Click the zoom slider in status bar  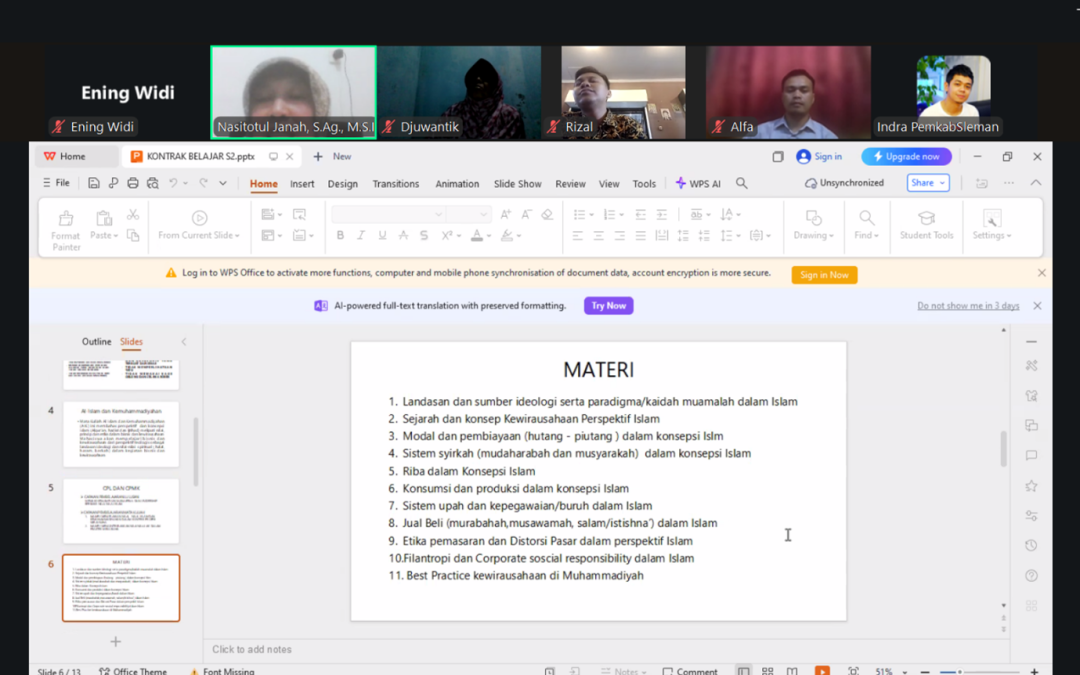pyautogui.click(x=979, y=672)
